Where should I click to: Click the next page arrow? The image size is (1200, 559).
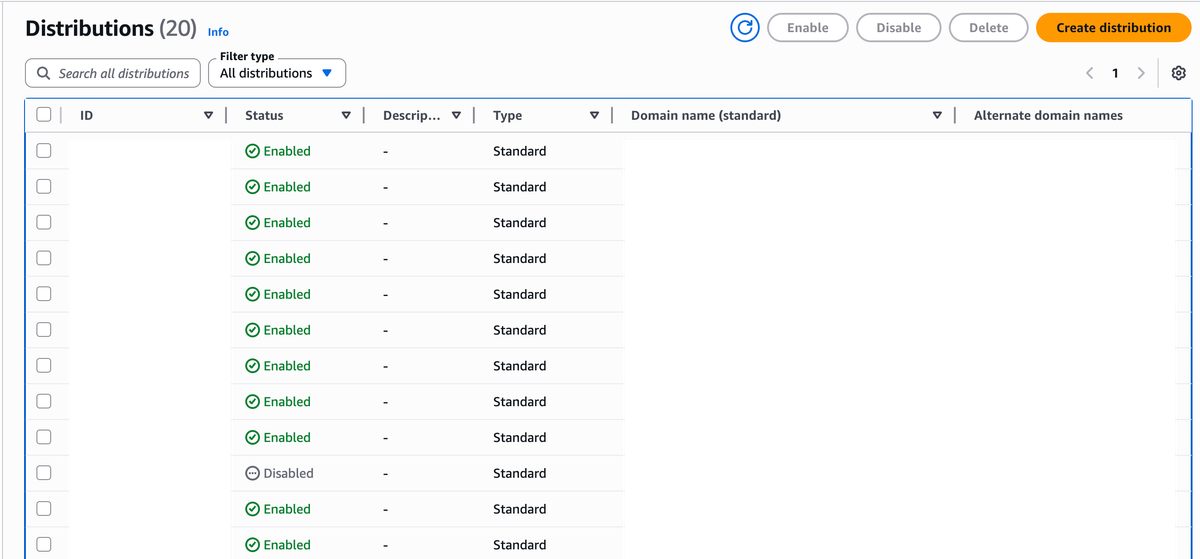click(x=1141, y=73)
